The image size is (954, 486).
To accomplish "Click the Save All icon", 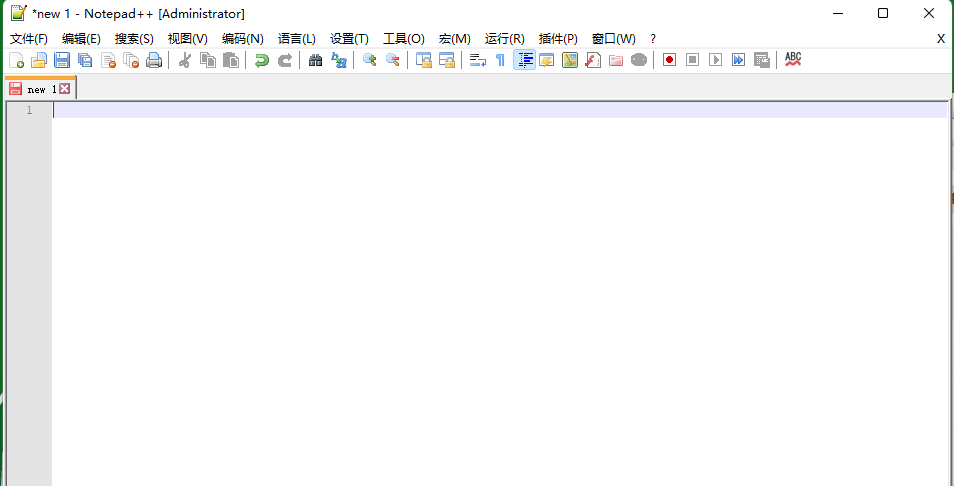I will click(x=85, y=60).
